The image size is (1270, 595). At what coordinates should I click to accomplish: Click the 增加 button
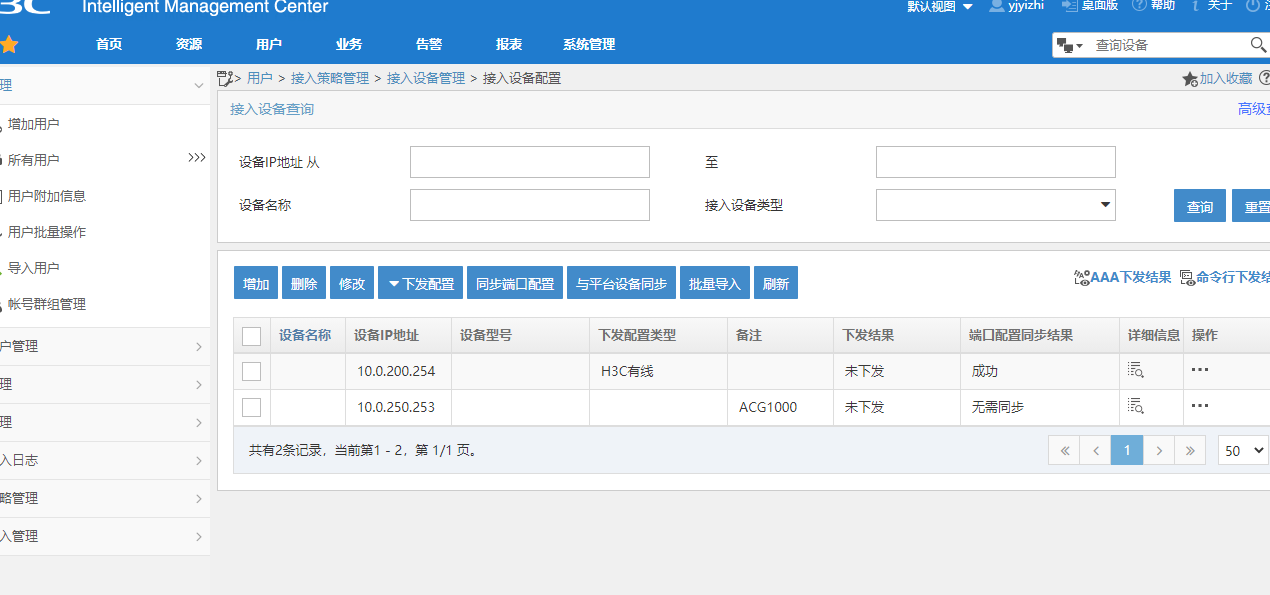[x=256, y=284]
